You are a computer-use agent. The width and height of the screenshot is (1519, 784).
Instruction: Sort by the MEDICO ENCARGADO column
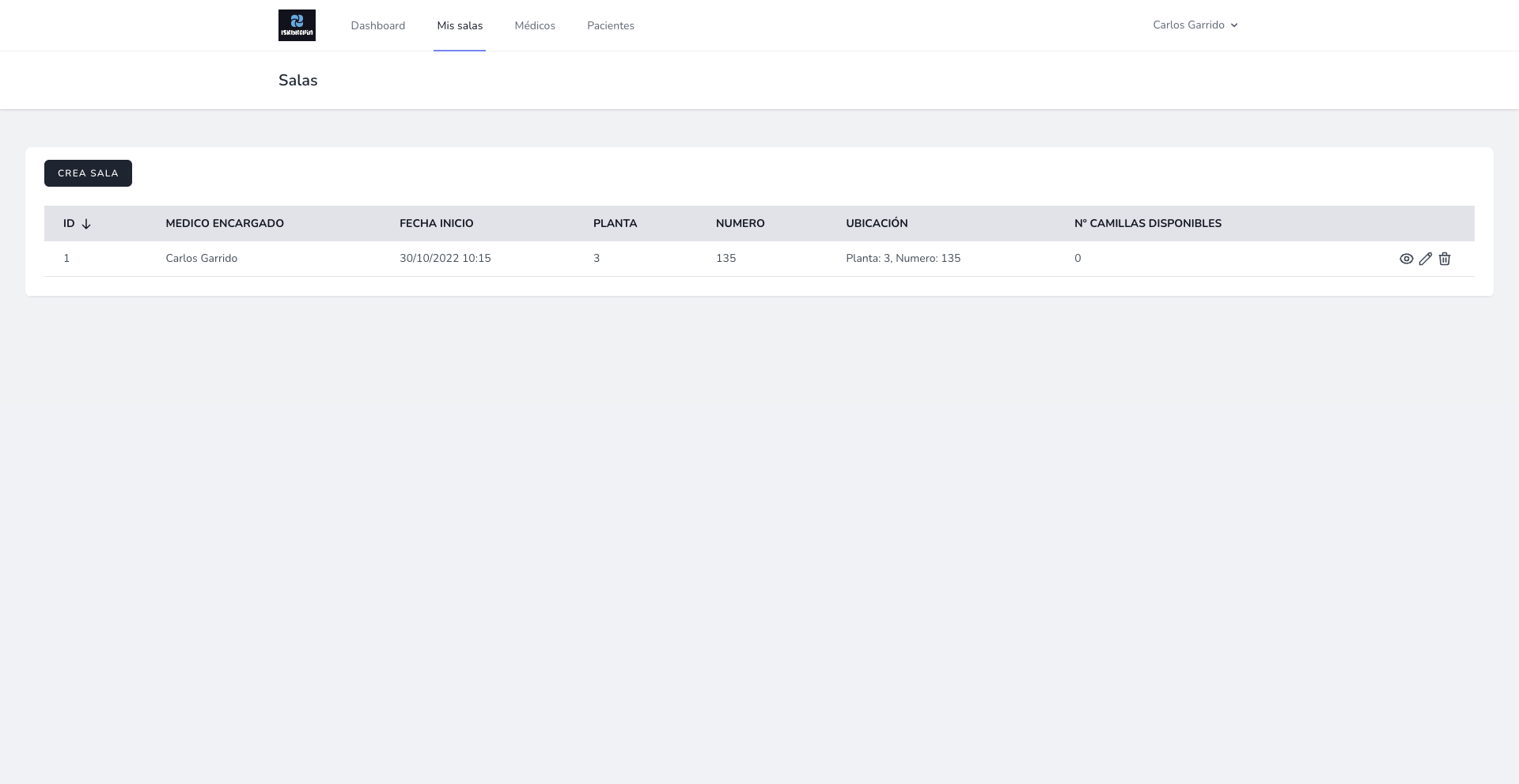click(x=225, y=223)
